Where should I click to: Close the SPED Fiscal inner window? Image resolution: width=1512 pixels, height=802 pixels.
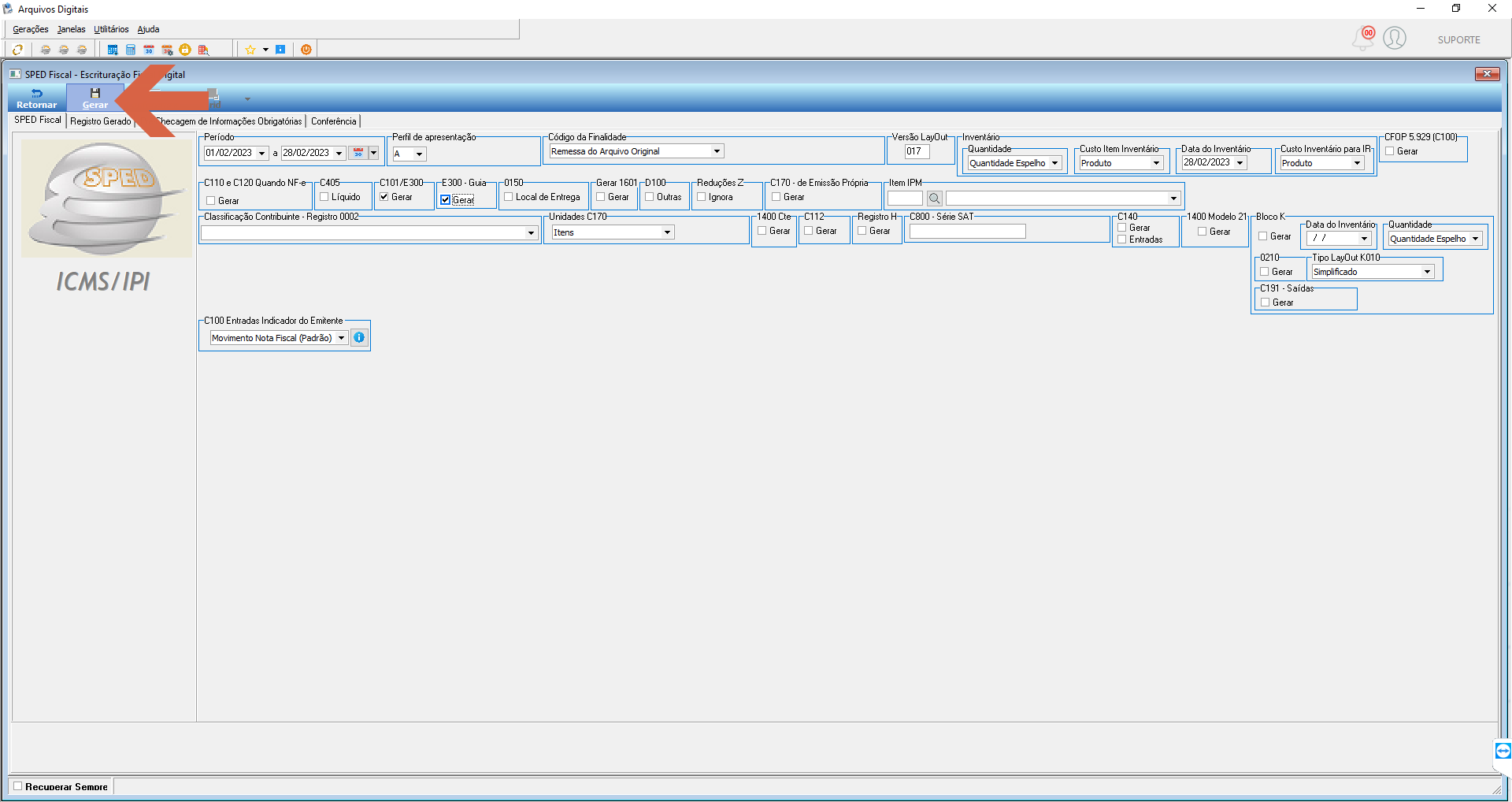pos(1487,74)
